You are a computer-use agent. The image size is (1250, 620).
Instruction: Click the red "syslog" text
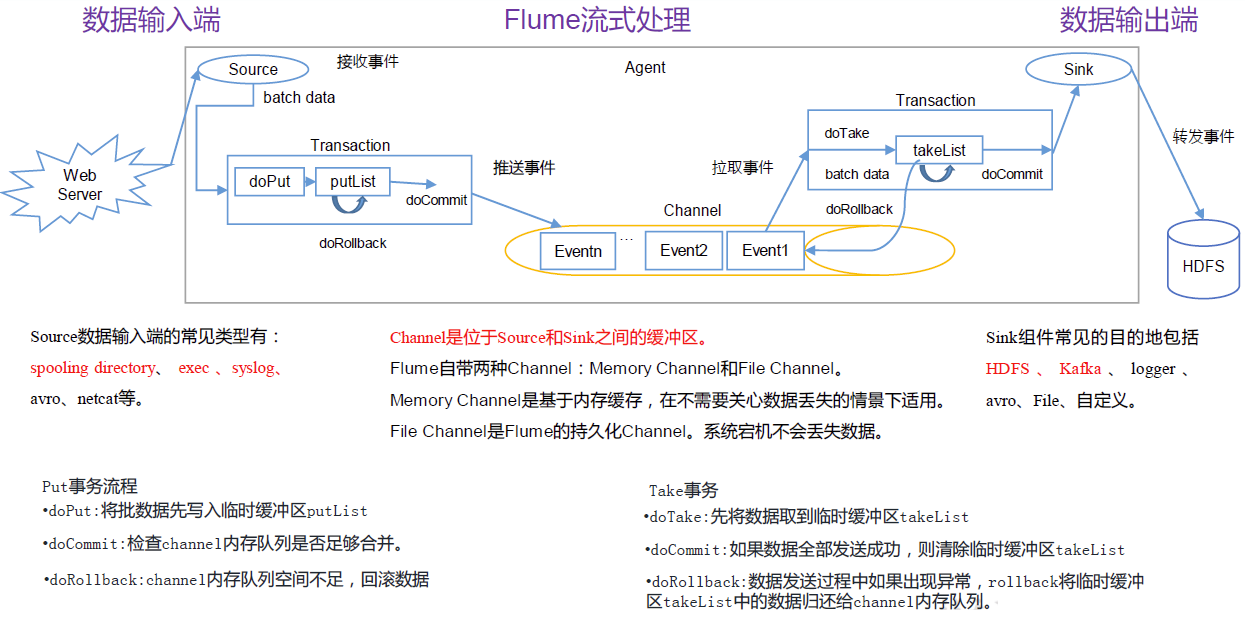click(252, 368)
